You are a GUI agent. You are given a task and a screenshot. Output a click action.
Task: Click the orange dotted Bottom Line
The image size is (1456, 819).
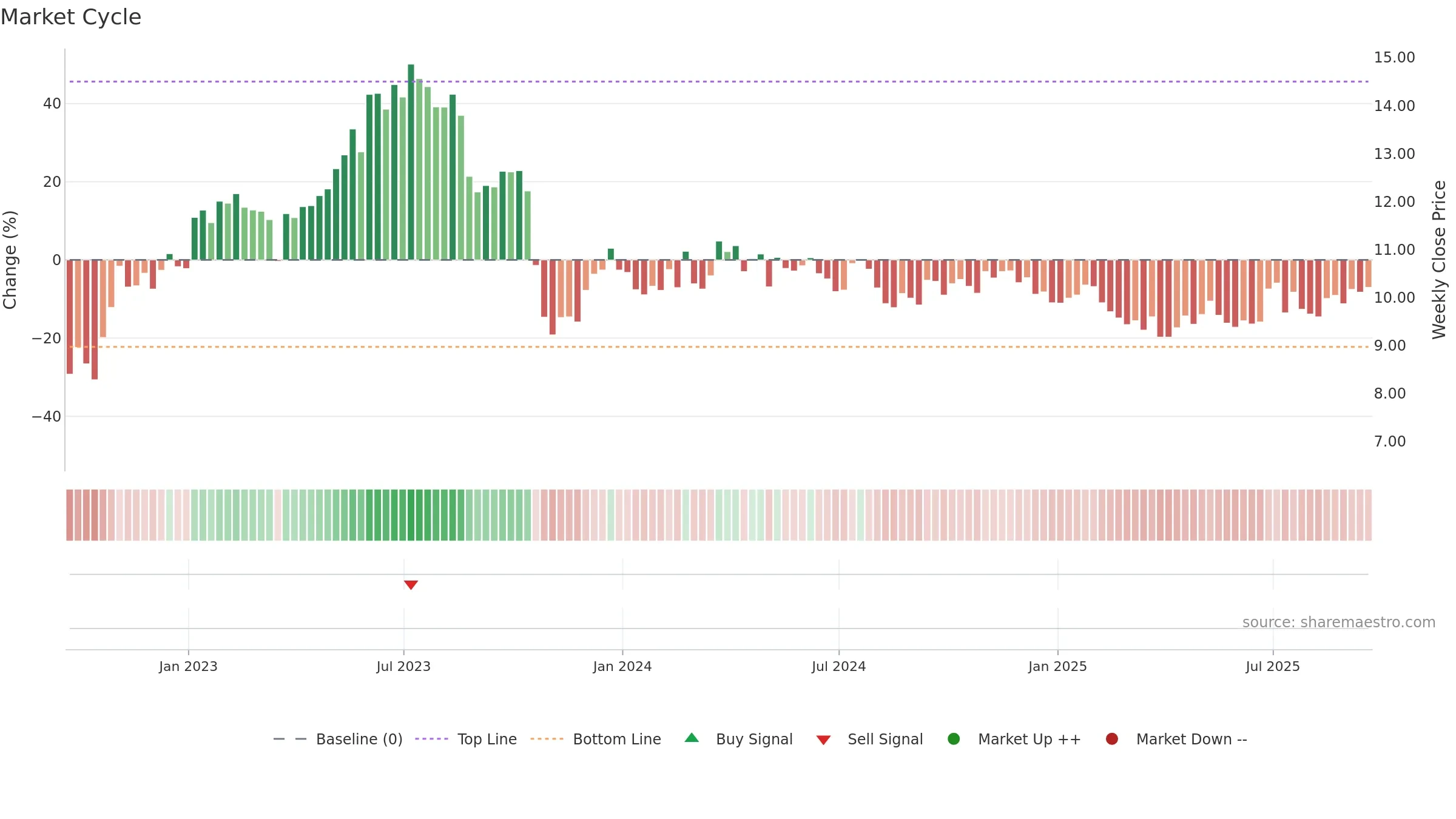pyautogui.click(x=719, y=347)
